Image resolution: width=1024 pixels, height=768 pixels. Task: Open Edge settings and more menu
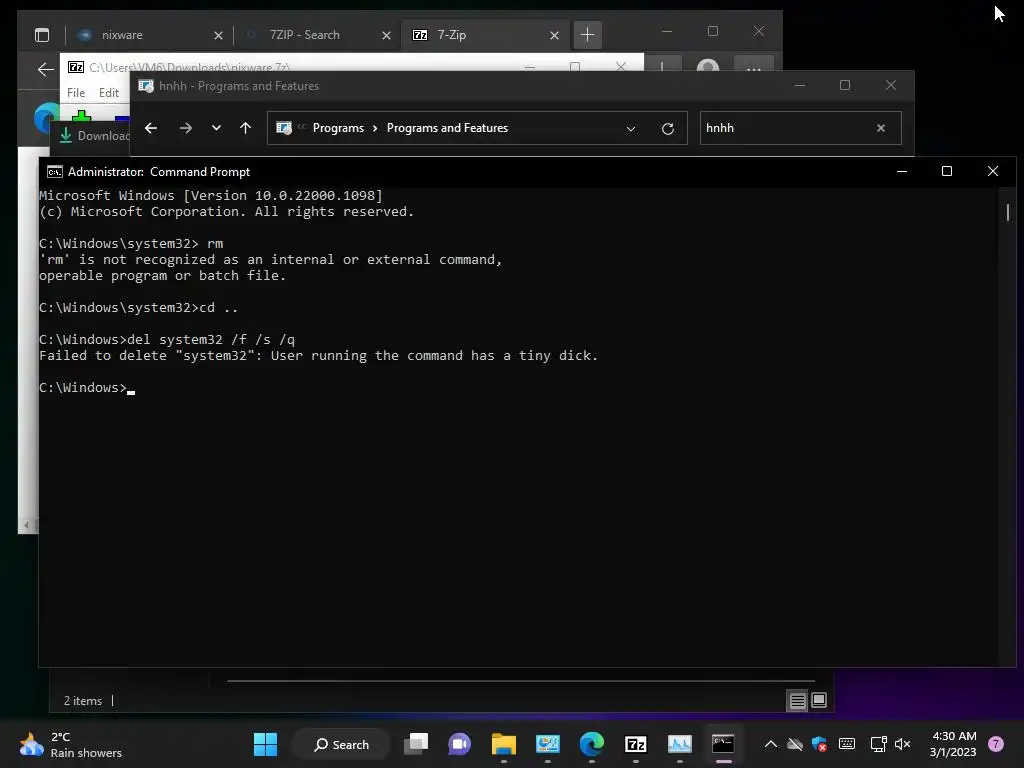coord(754,69)
